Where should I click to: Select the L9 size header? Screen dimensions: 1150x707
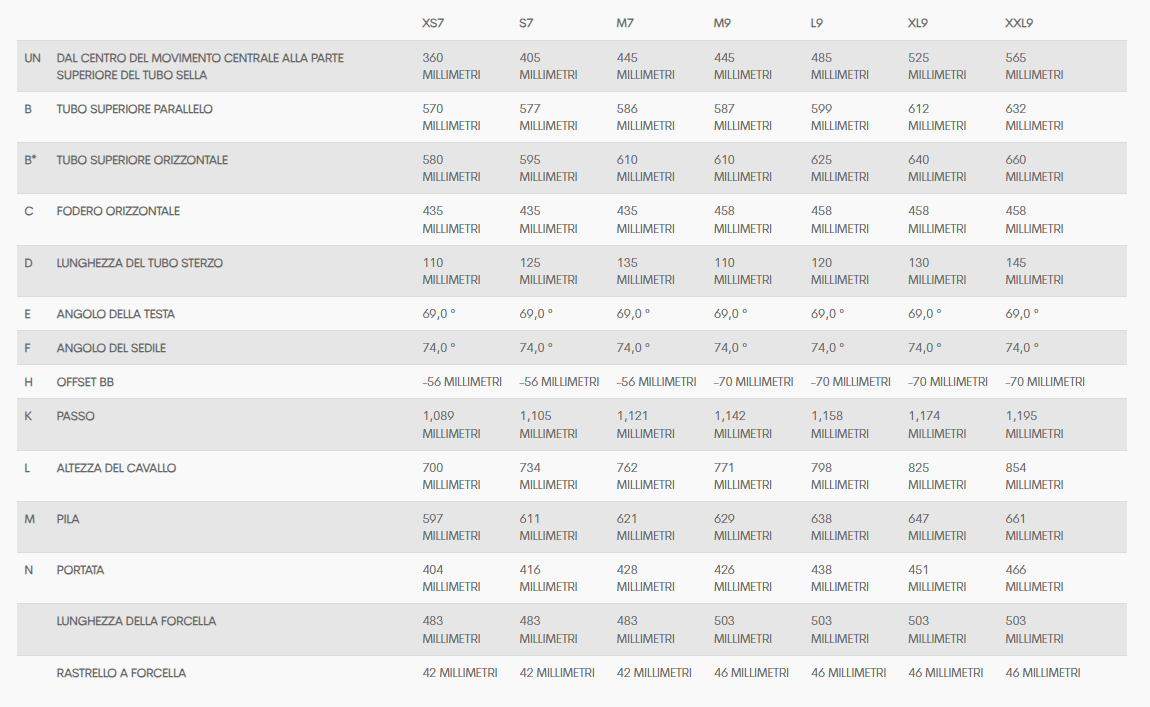coord(817,22)
